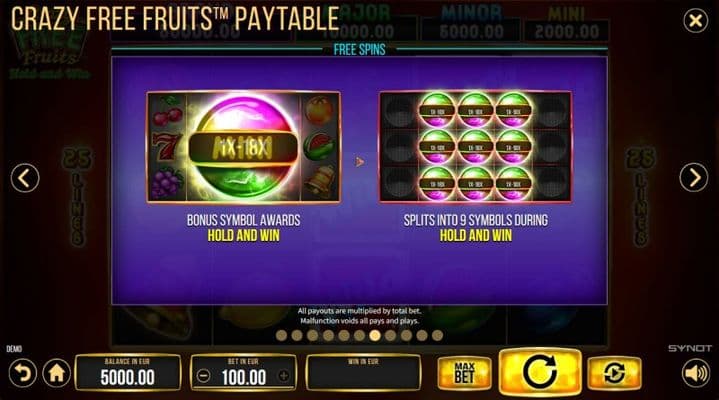Click the nine split symbols grid image
The image size is (719, 400).
(476, 147)
